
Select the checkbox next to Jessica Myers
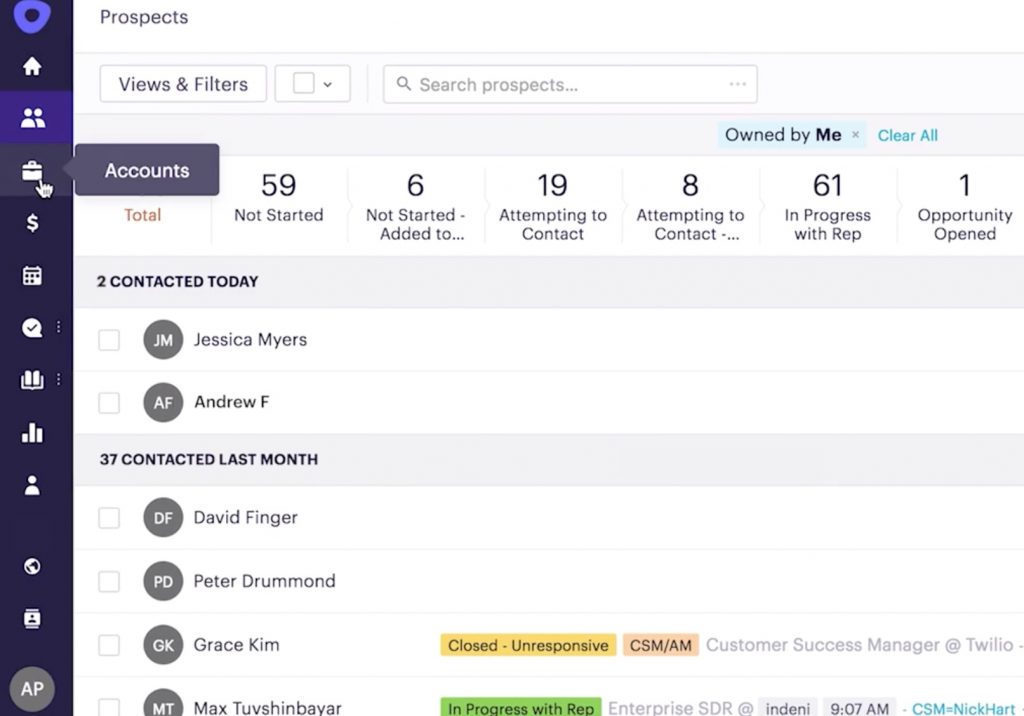109,340
